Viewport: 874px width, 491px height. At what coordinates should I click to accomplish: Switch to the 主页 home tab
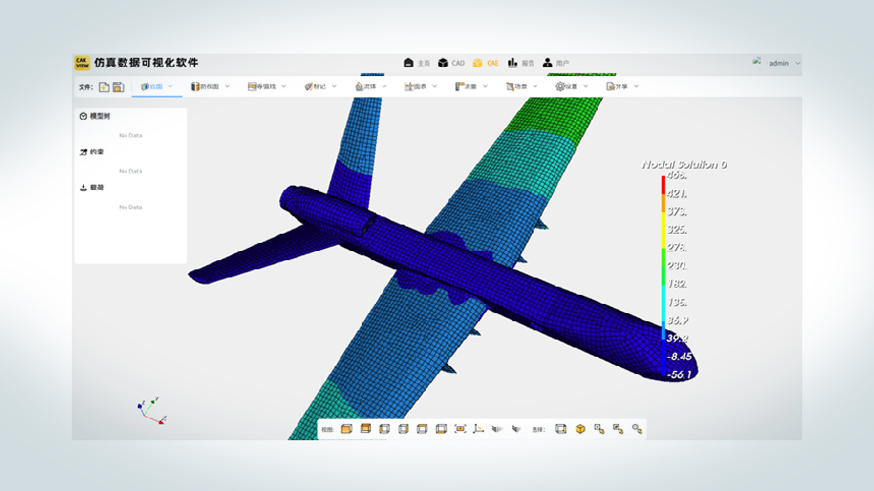point(416,63)
